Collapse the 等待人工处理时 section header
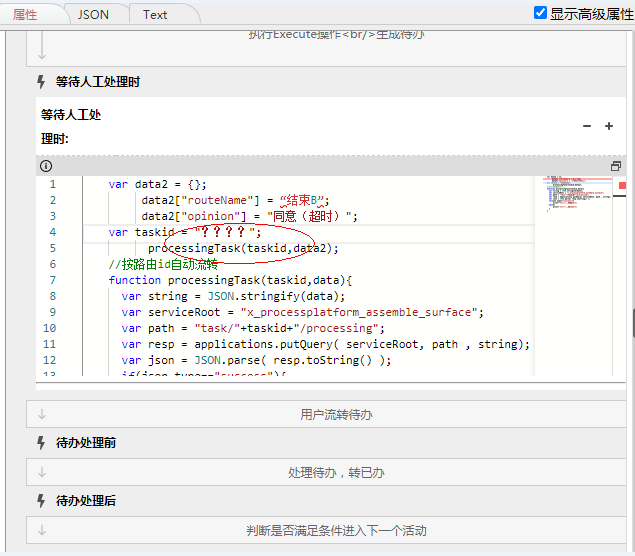 click(x=97, y=82)
